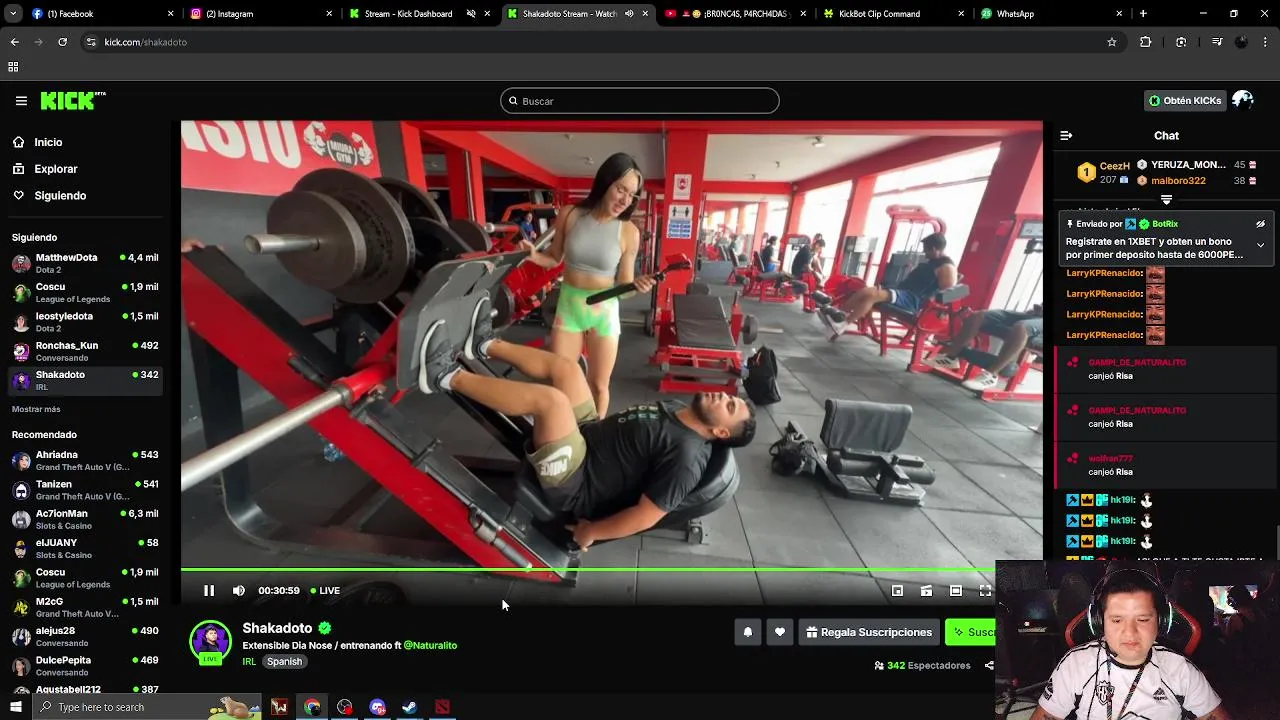The image size is (1280, 720).
Task: Open Ahriadna recommended channel
Action: coord(85,460)
